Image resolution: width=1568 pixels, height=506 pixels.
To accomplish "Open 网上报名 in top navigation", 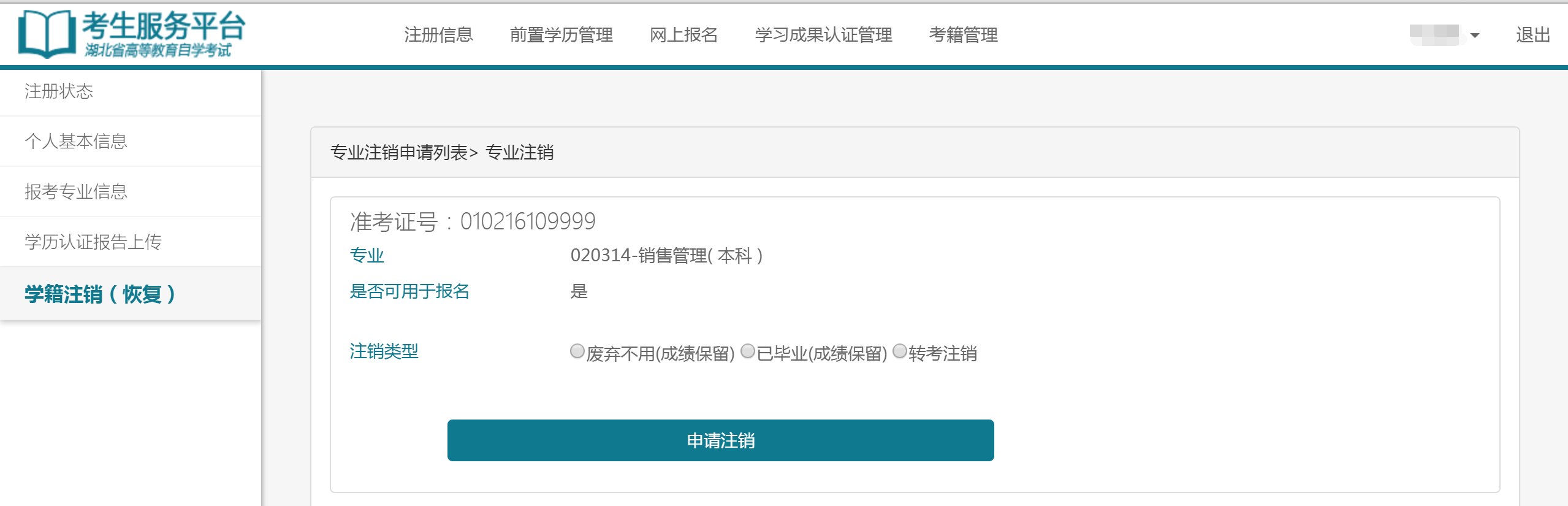I will pyautogui.click(x=683, y=35).
